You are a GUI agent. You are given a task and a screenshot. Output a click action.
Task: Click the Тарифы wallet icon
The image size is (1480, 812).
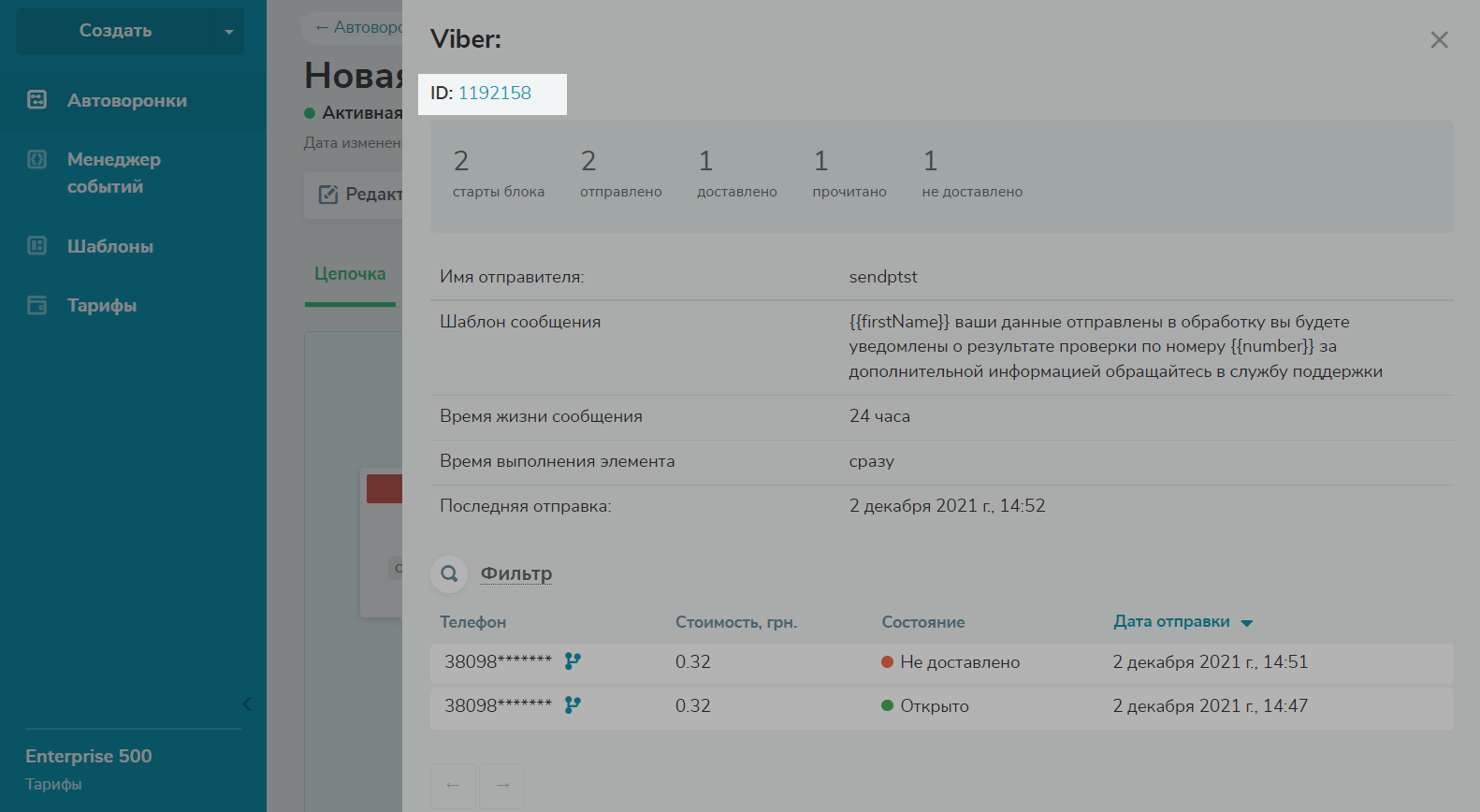37,305
